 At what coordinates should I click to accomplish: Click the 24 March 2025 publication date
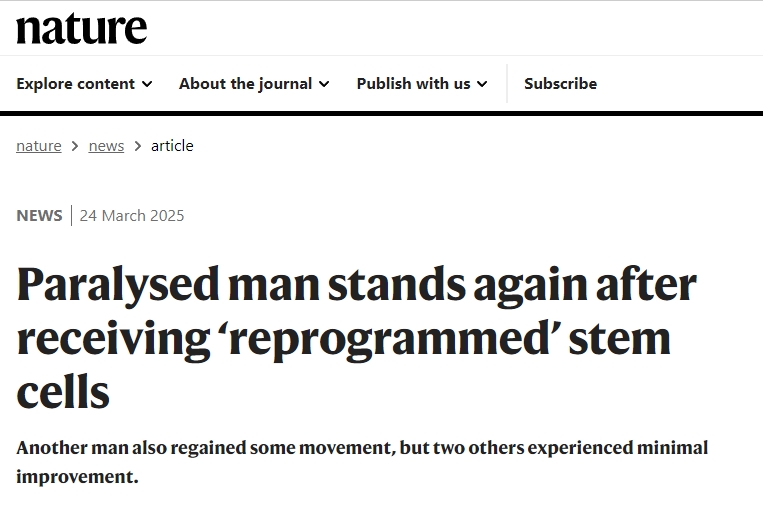point(132,216)
